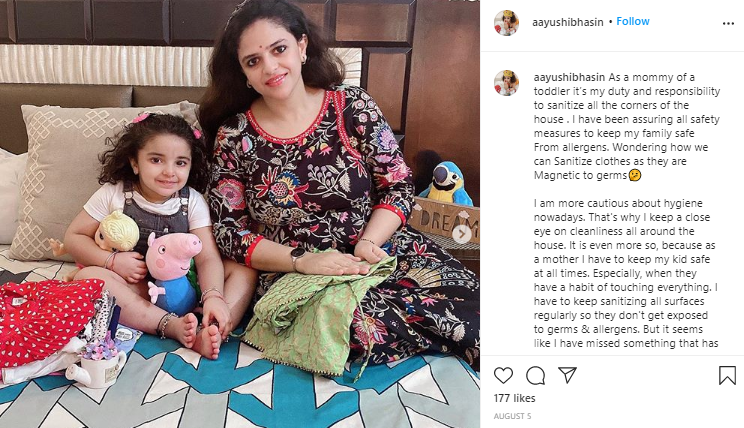Follow aayushibhasin
This screenshot has height=428, width=744.
[x=632, y=21]
